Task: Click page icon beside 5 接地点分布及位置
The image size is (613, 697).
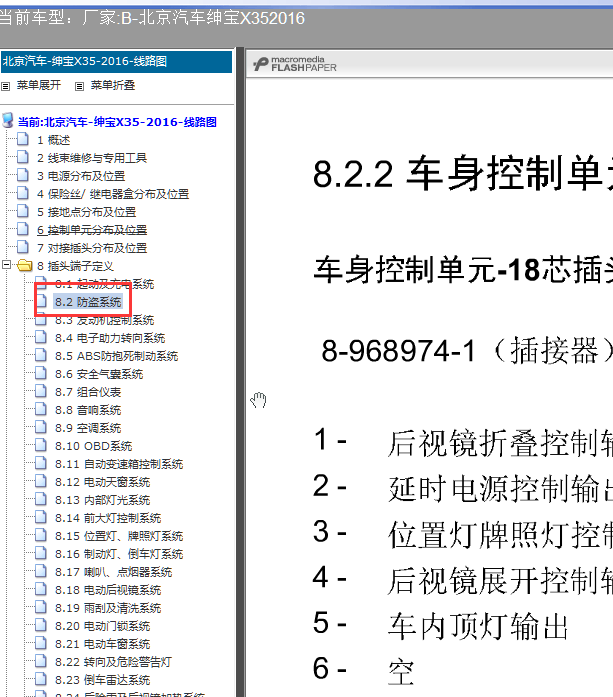Action: tap(23, 211)
